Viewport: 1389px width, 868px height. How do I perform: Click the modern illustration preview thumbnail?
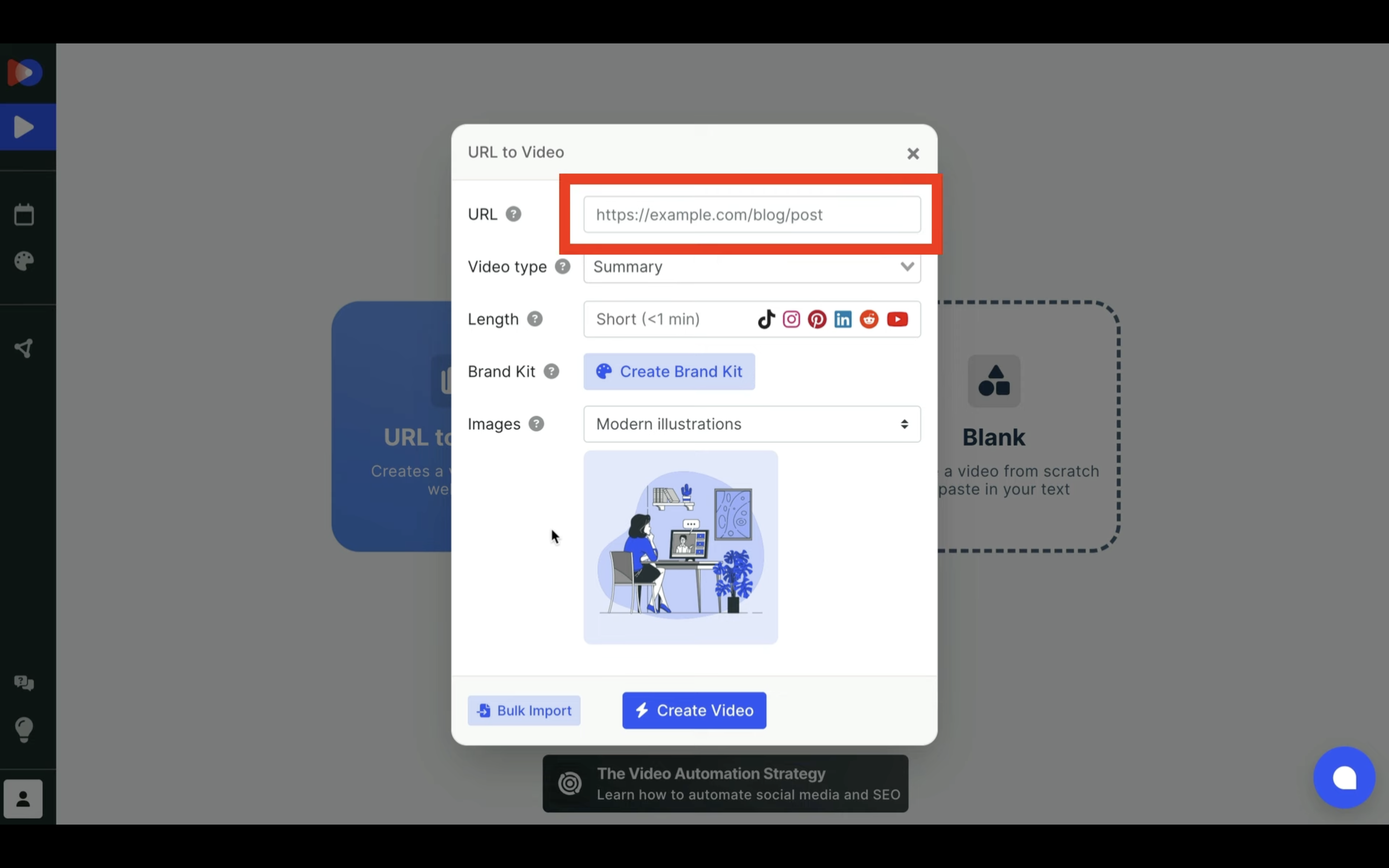point(681,547)
